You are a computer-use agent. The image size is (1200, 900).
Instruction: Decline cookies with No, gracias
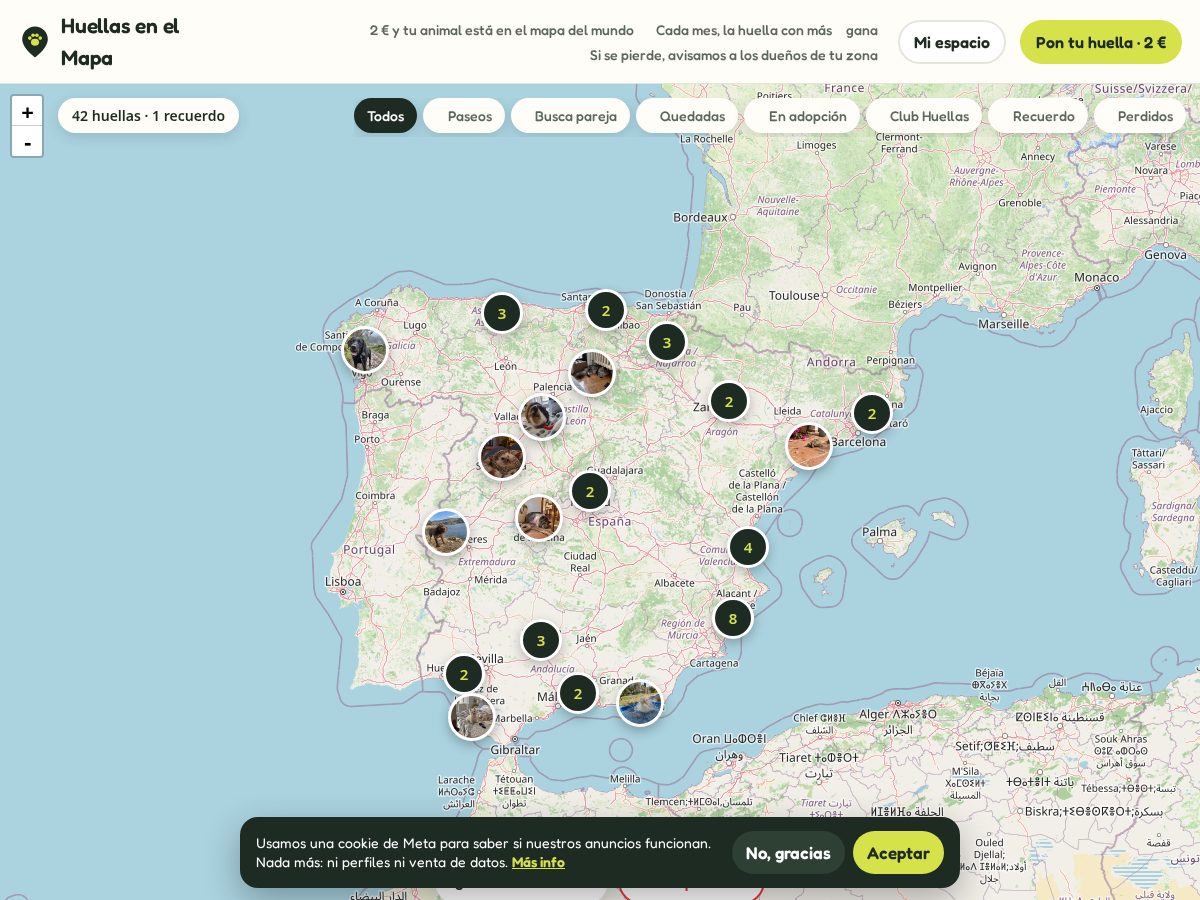(788, 853)
